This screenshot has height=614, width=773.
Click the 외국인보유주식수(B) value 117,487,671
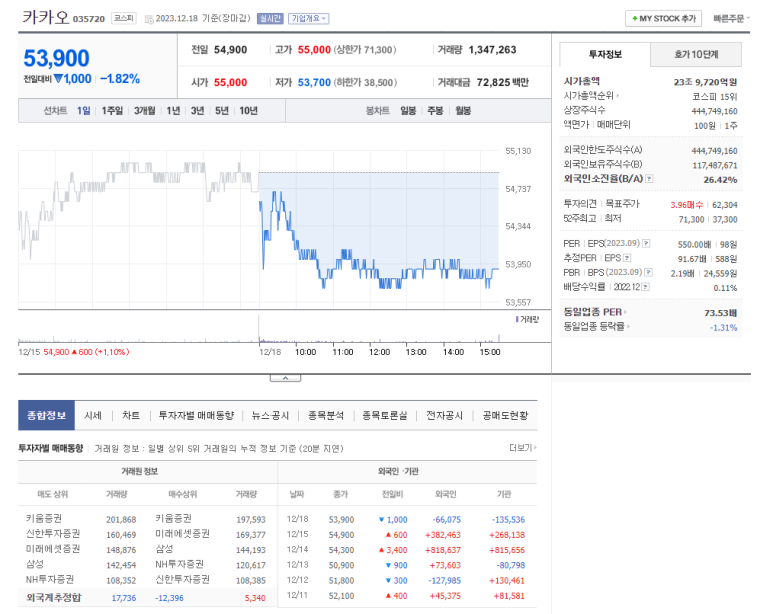(x=714, y=165)
